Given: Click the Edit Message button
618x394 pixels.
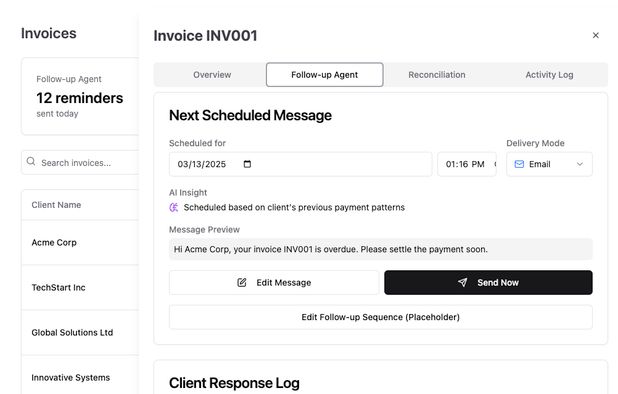Looking at the screenshot, I should point(274,282).
